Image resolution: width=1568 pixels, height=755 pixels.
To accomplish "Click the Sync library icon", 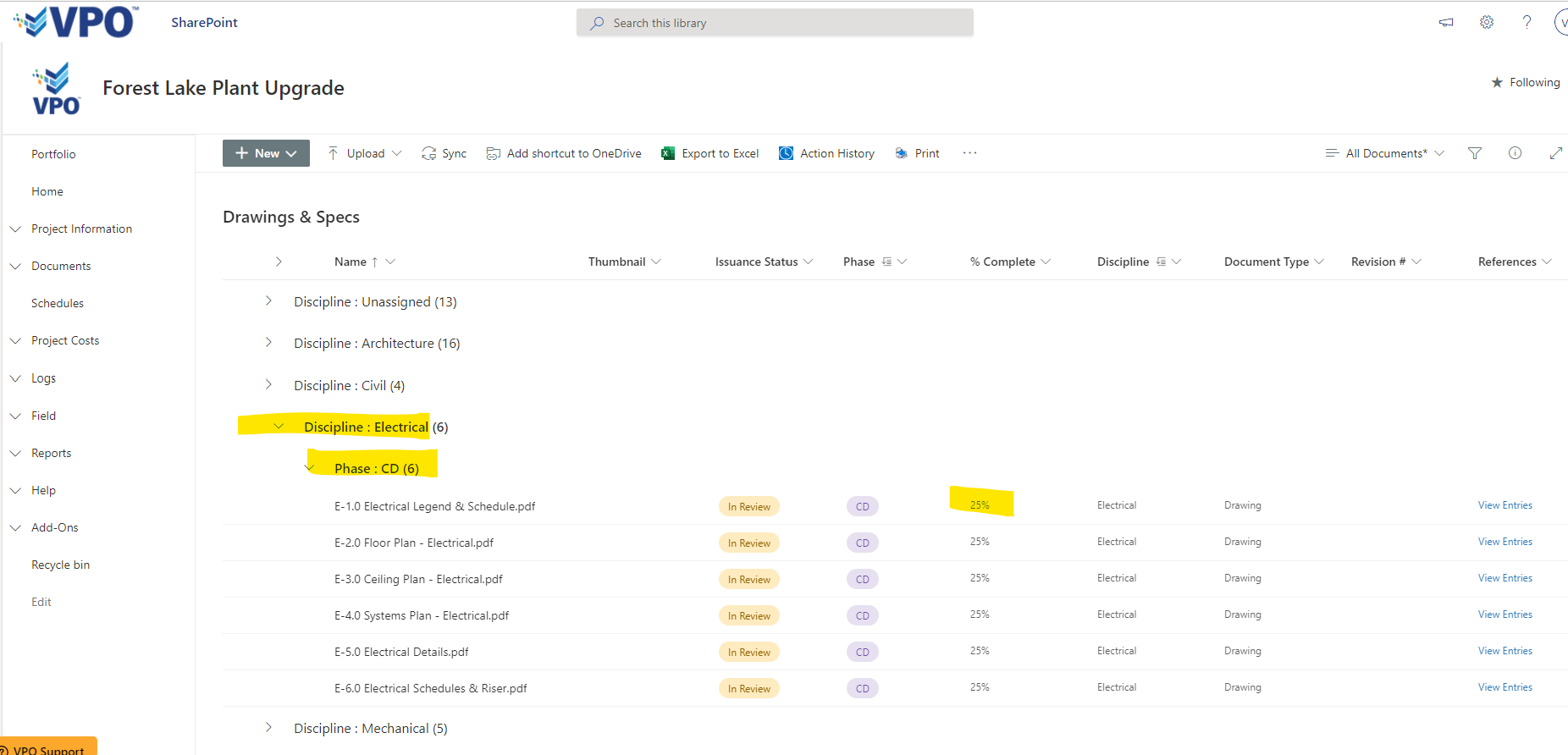I will click(x=429, y=153).
